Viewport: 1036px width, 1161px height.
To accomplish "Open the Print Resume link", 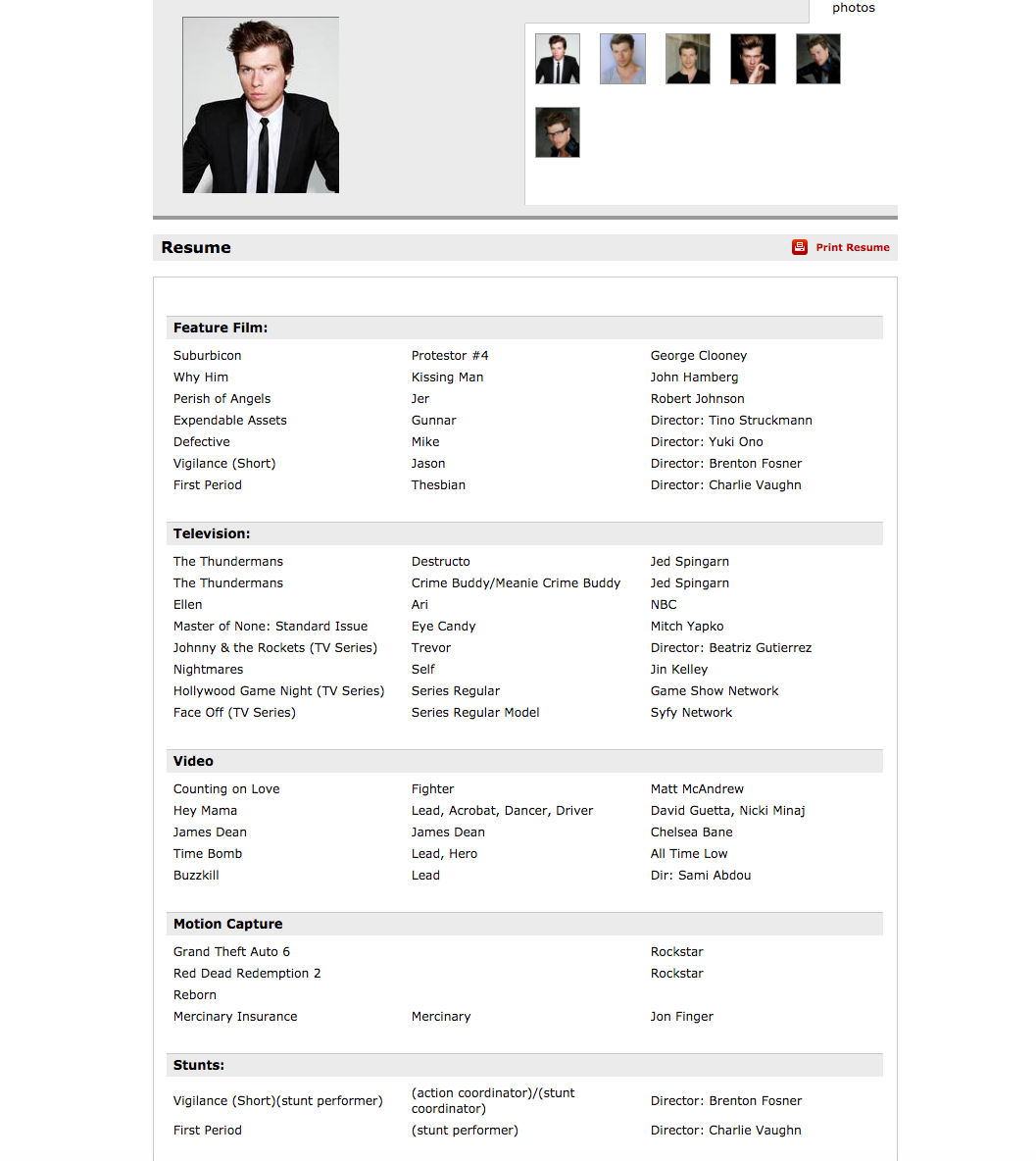I will (x=852, y=247).
